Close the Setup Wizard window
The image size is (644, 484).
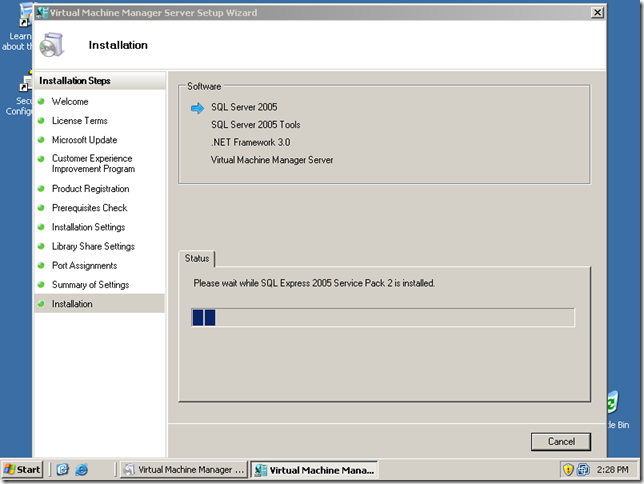tap(597, 12)
